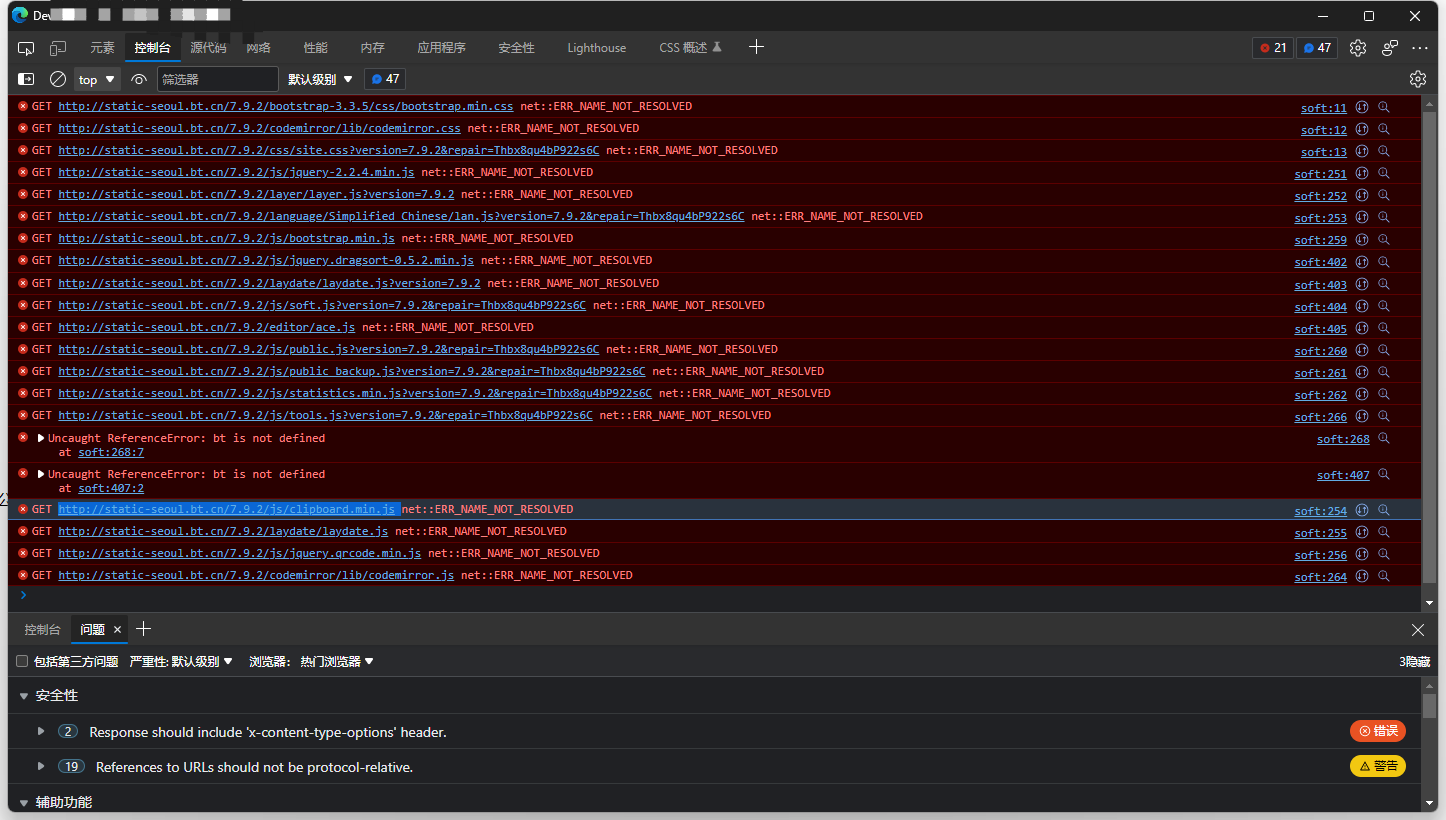Open the soft:11 source link
This screenshot has height=820, width=1446.
click(1324, 108)
